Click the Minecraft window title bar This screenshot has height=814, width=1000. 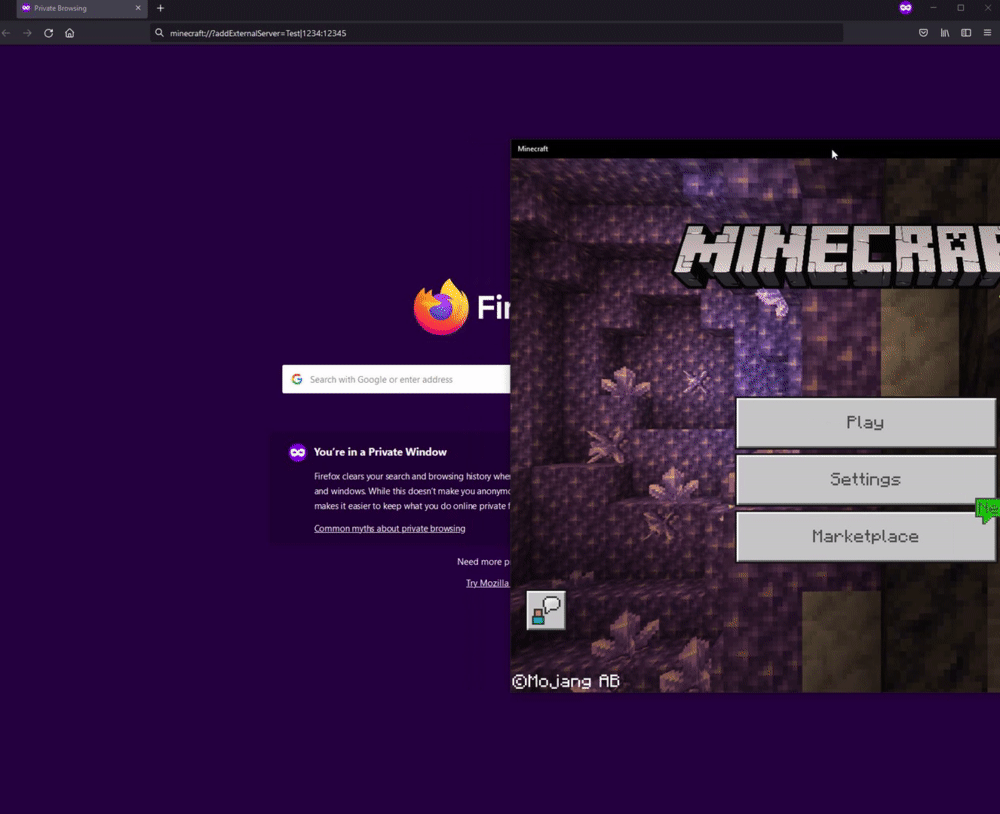tap(755, 149)
